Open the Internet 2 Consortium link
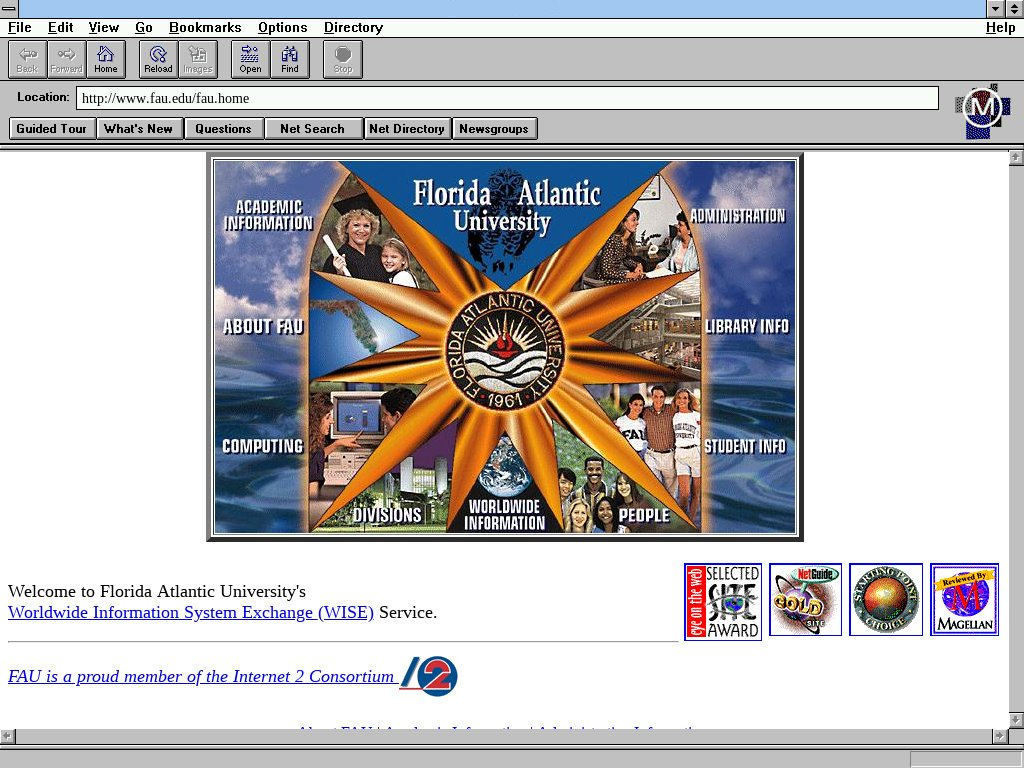The height and width of the screenshot is (768, 1024). click(201, 677)
